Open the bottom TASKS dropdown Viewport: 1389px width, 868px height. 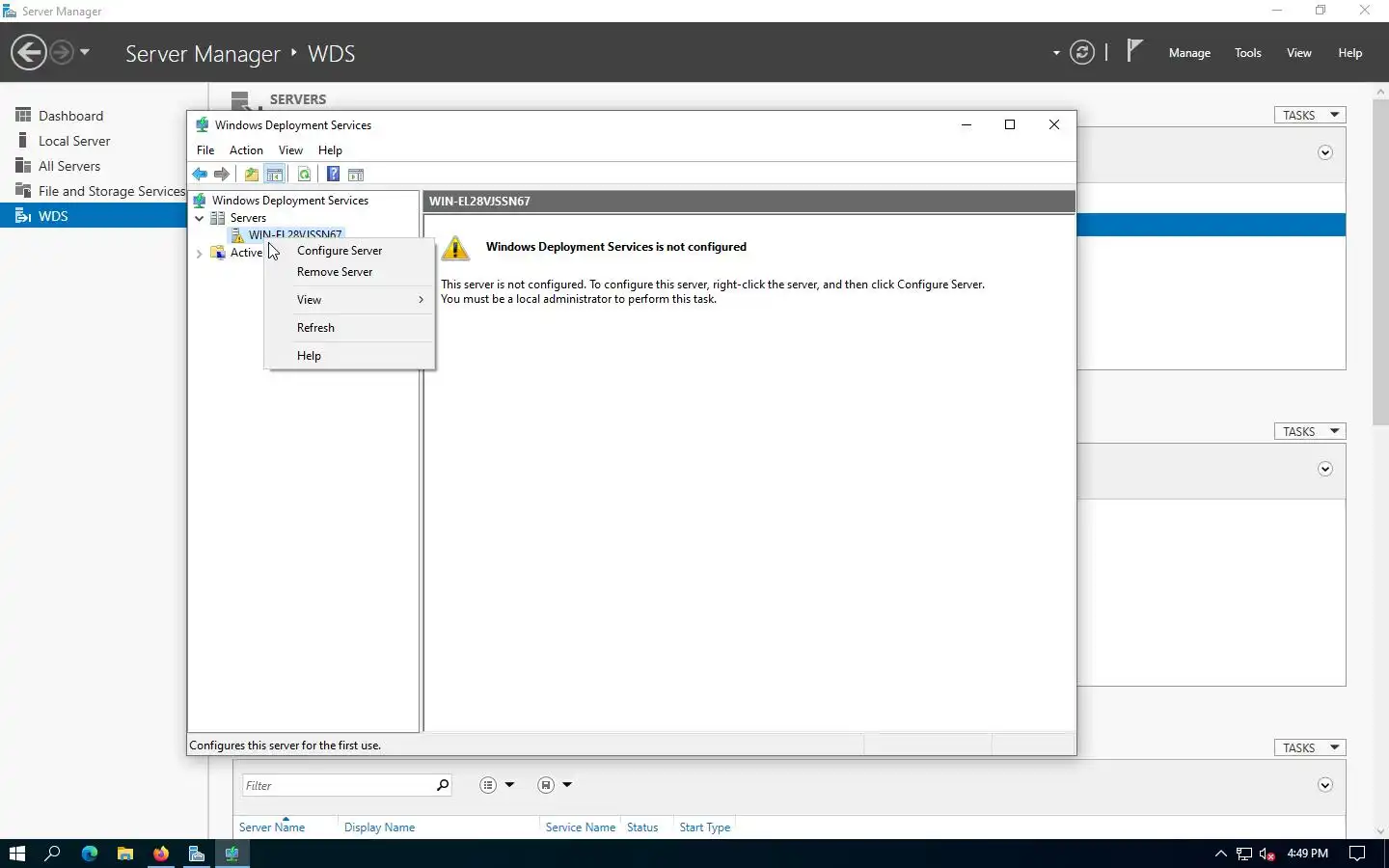[1310, 747]
